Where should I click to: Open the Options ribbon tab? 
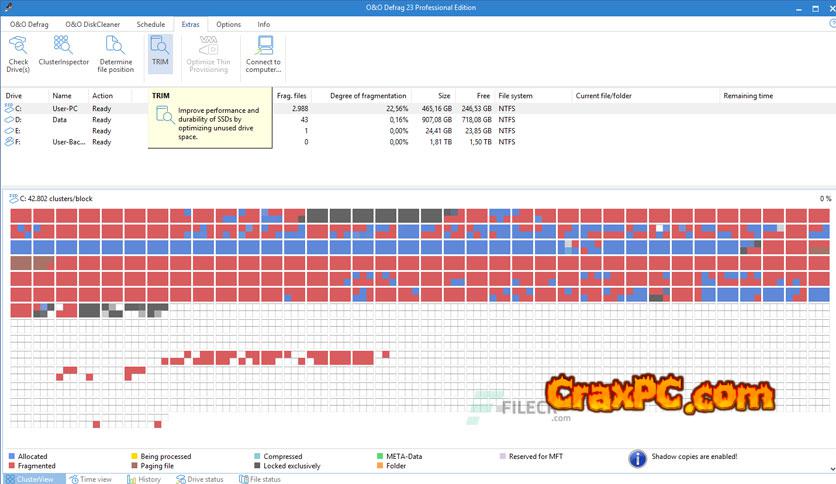228,23
